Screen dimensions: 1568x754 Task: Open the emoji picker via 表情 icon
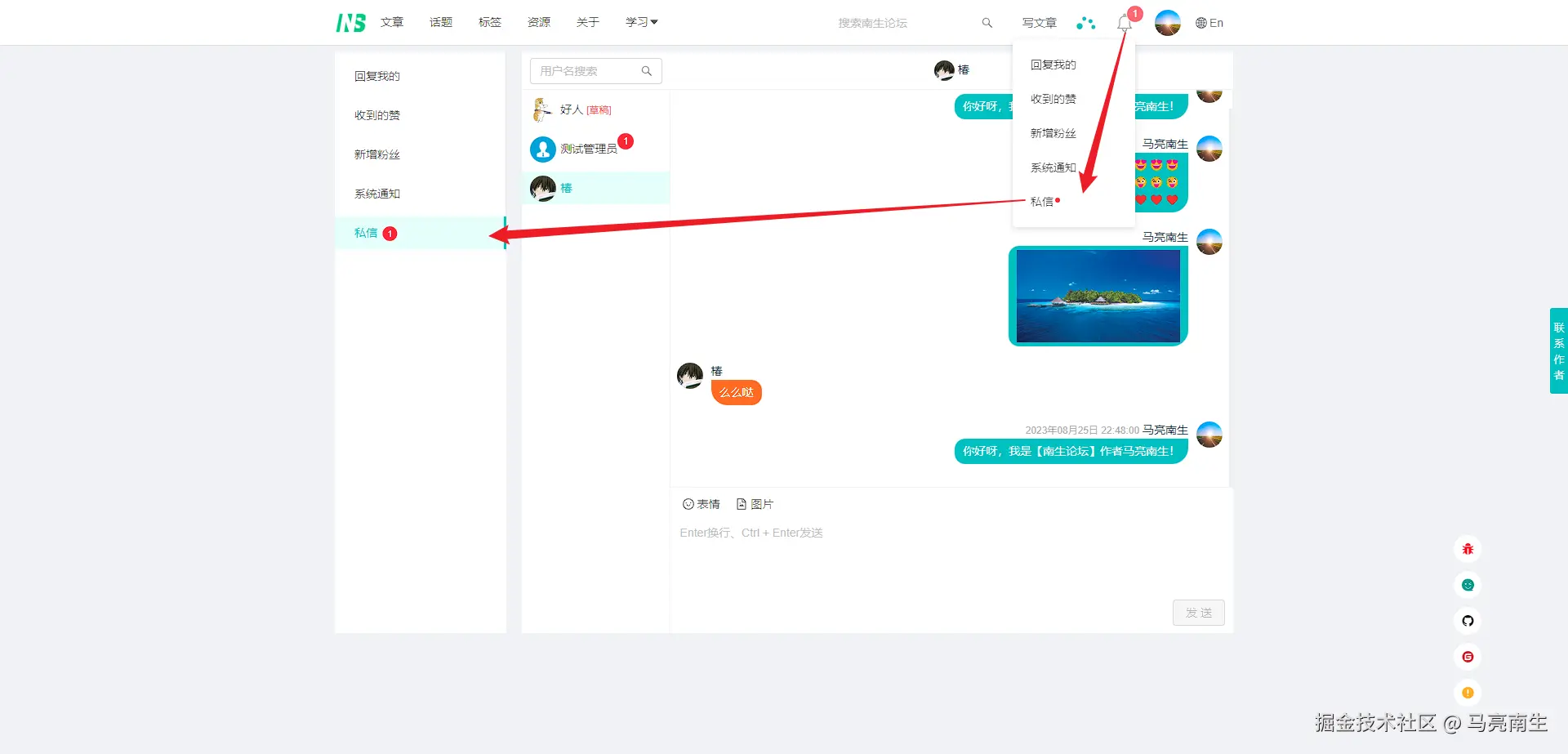[701, 504]
